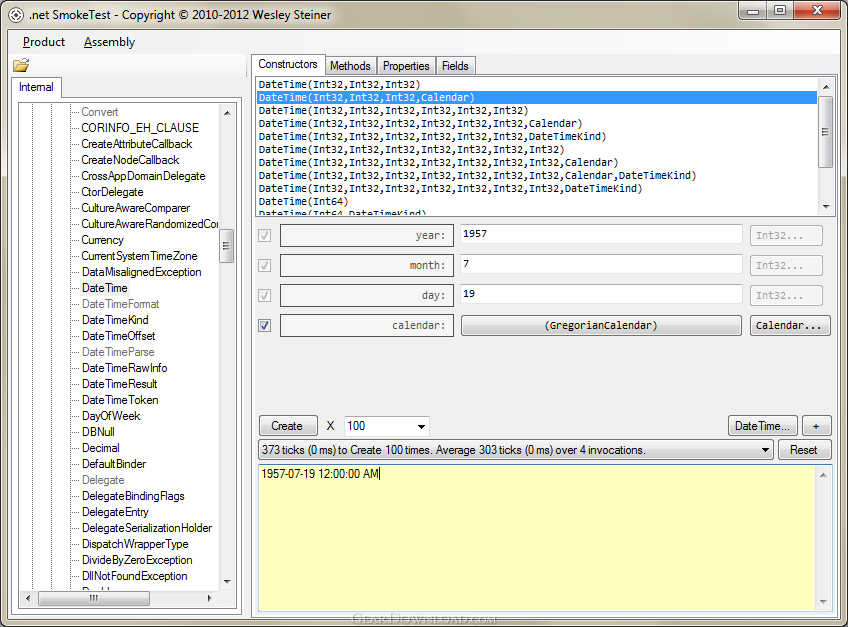Open the Assembly menu
The width and height of the screenshot is (848, 627).
tap(109, 42)
